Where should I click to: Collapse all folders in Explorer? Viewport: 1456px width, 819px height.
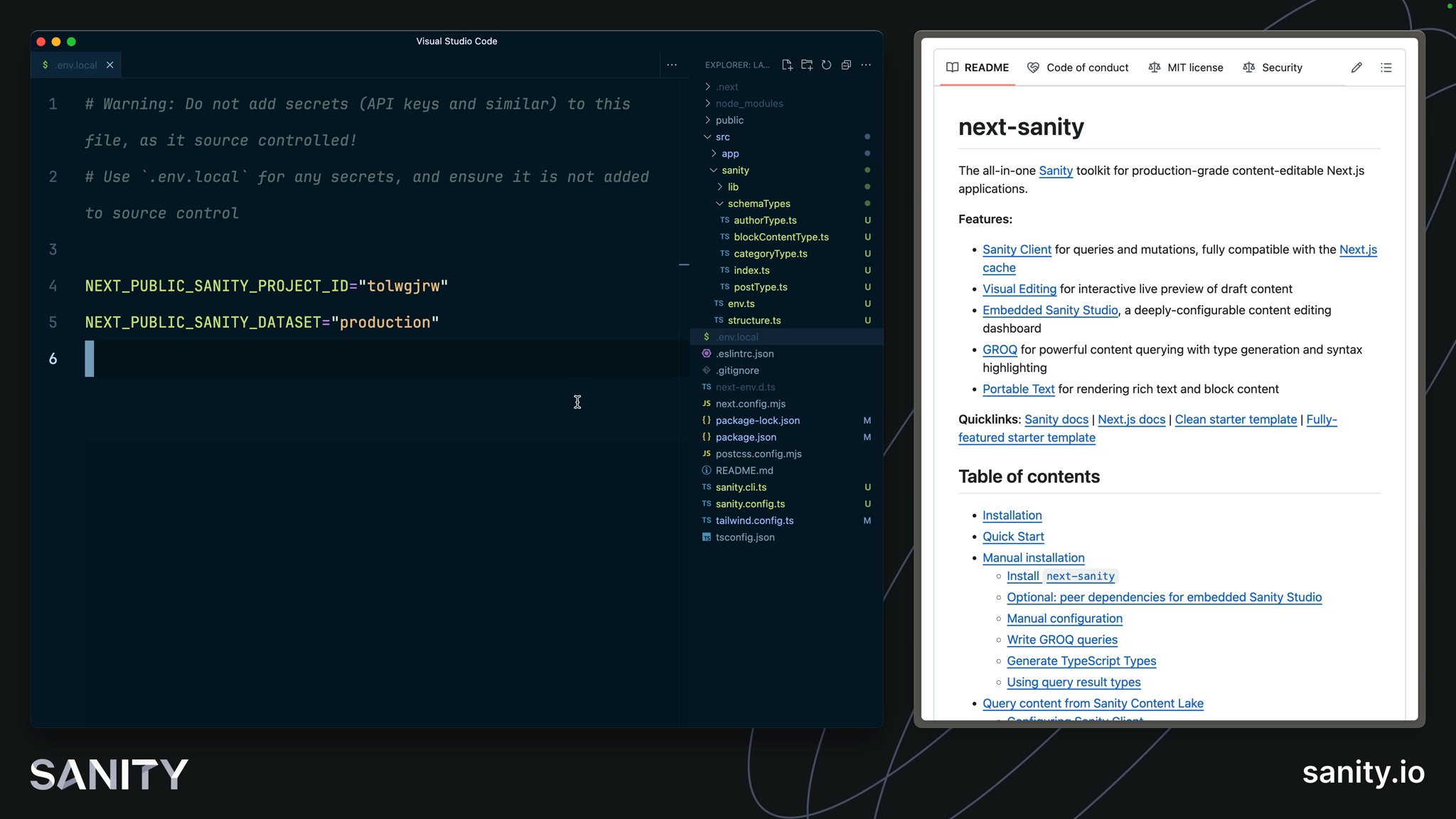tap(846, 65)
